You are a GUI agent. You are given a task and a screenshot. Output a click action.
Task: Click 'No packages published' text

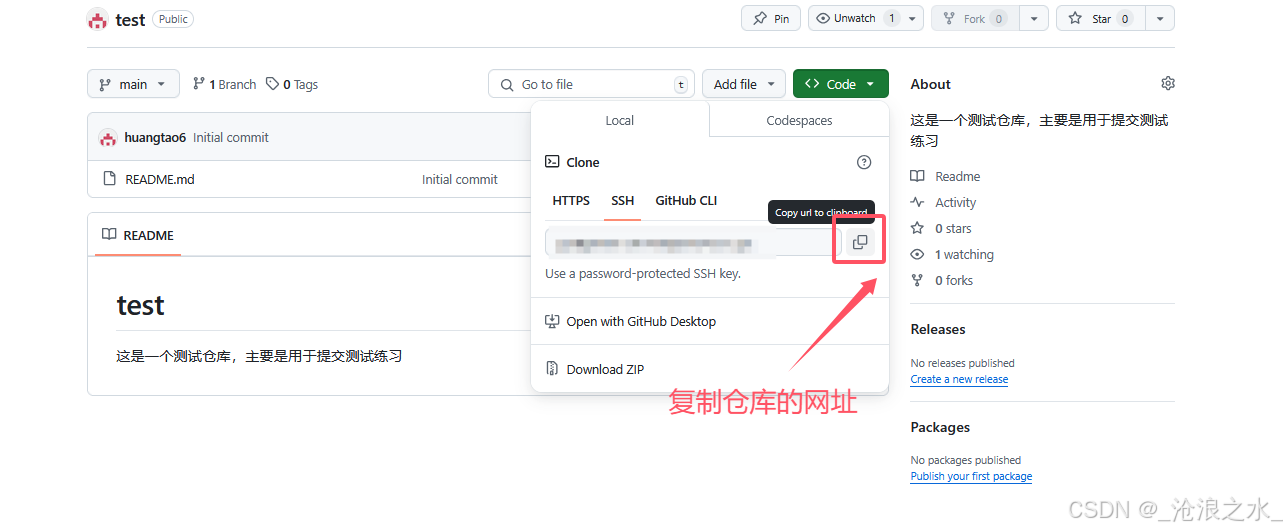(966, 460)
